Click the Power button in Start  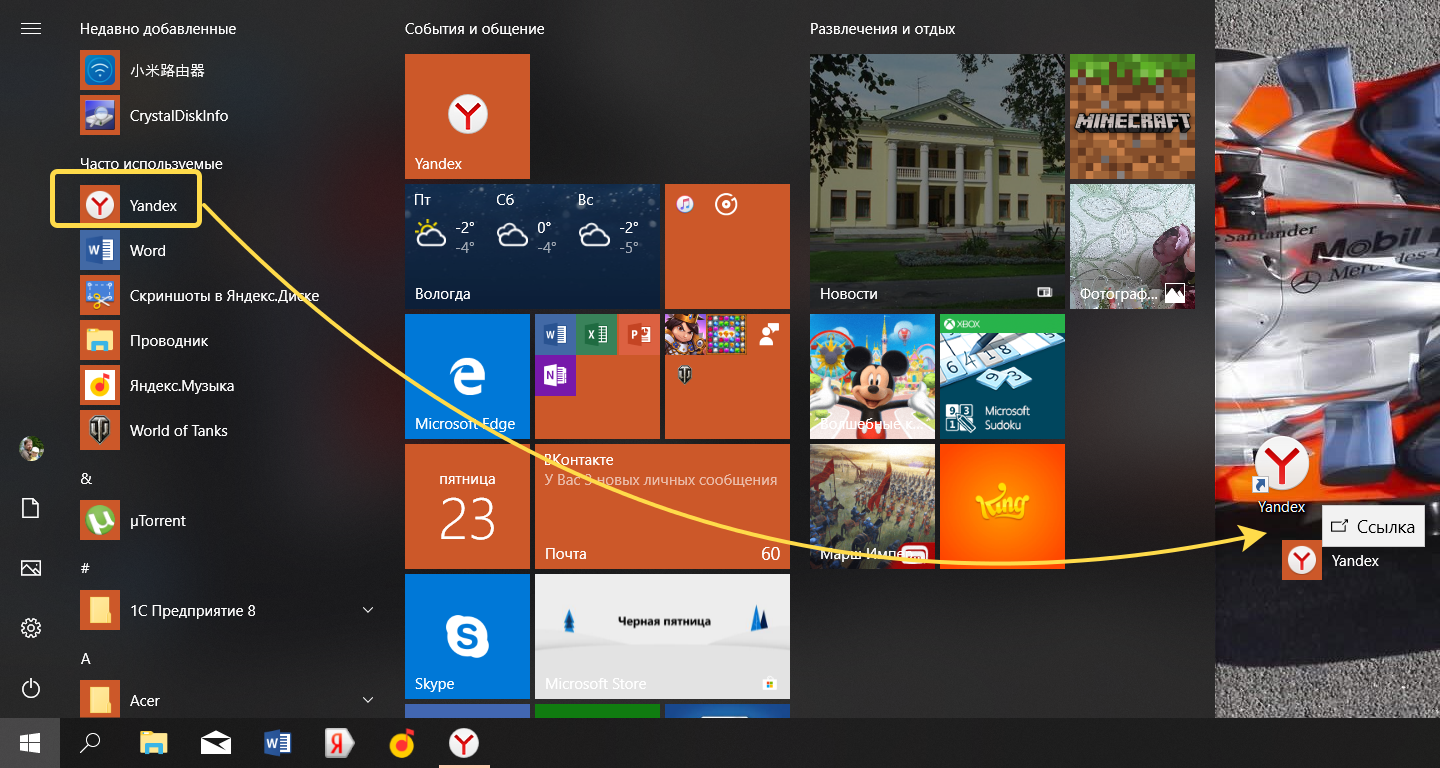tap(31, 688)
